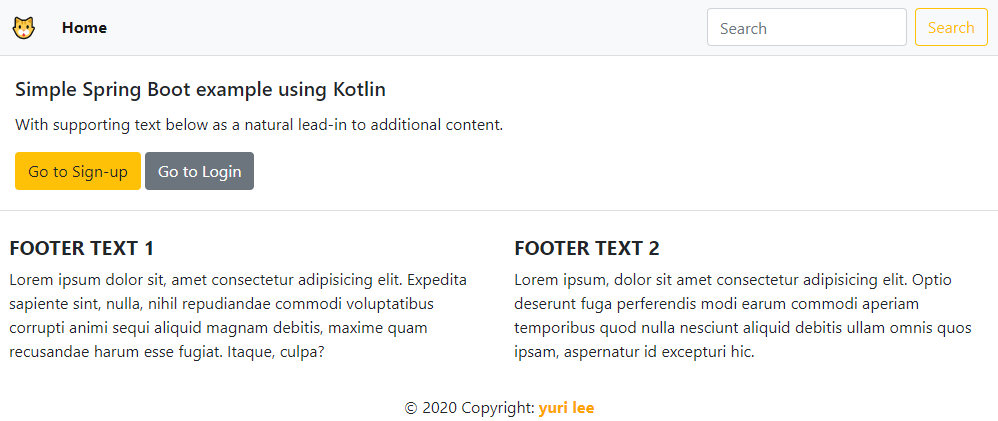Click the 2020 Copyright text

470,408
